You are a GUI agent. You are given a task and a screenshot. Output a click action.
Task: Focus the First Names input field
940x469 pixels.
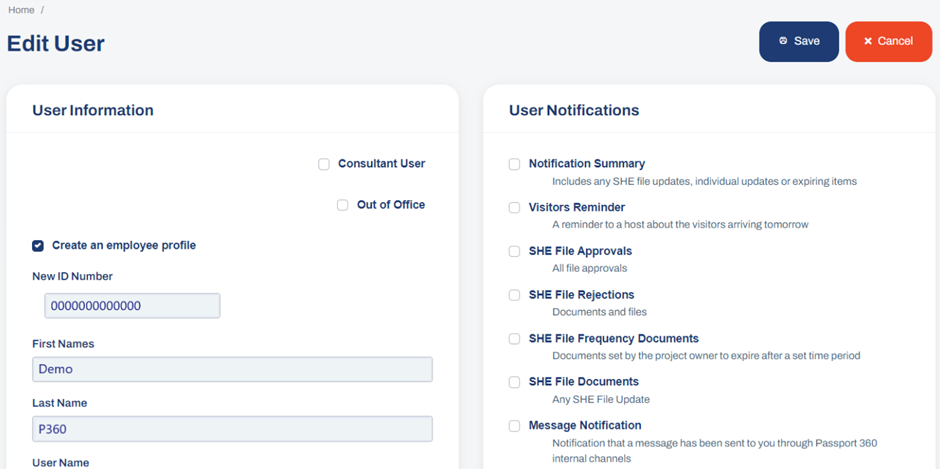pyautogui.click(x=233, y=369)
